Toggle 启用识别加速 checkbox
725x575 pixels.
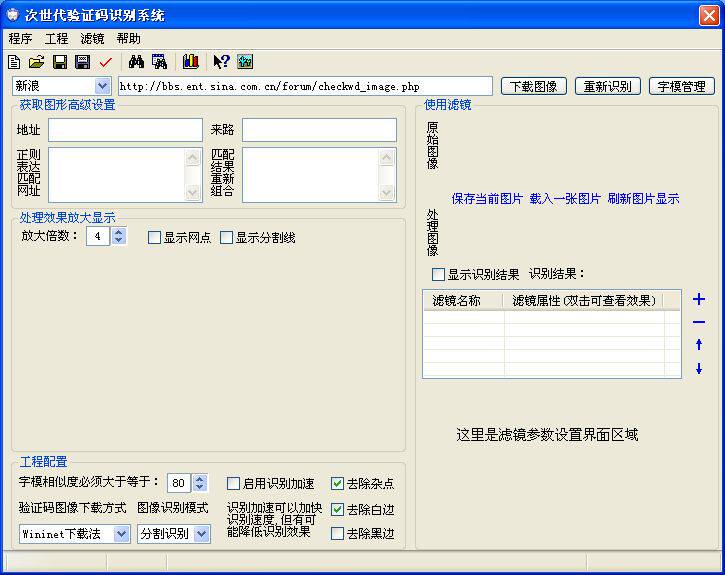(233, 483)
